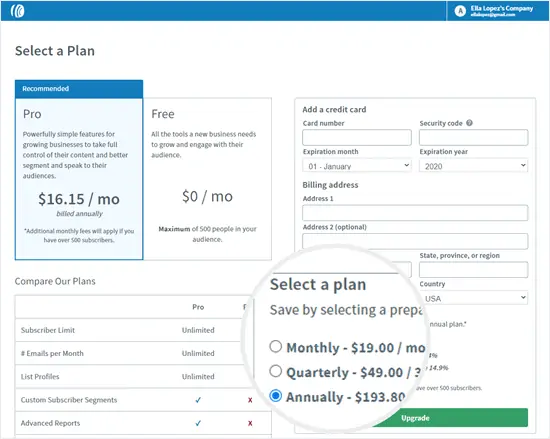
Task: Choose the Free plan card
Action: (x=207, y=179)
